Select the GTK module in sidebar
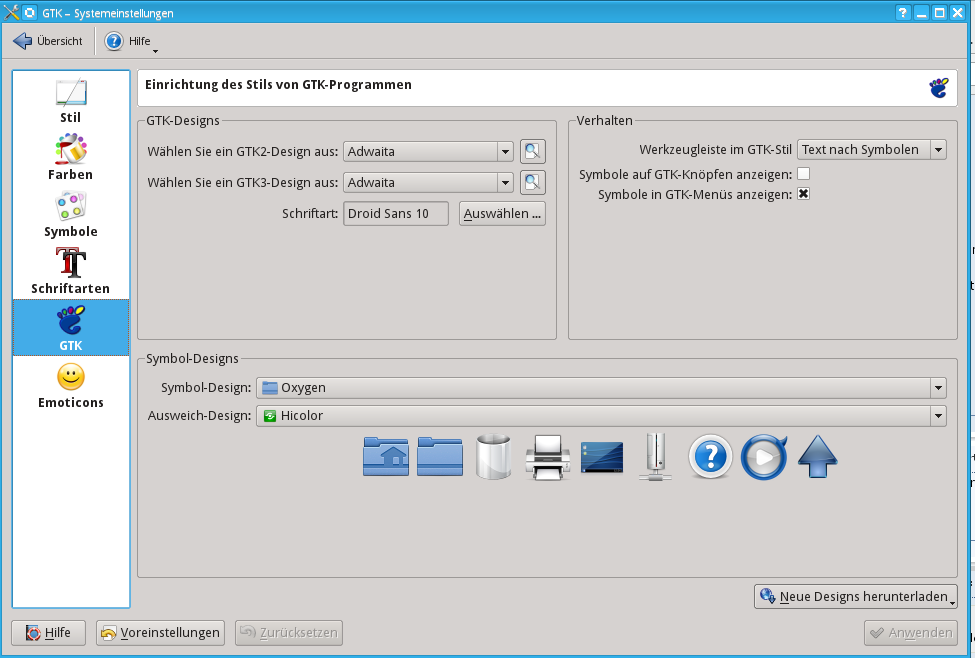This screenshot has height=658, width=975. (71, 328)
